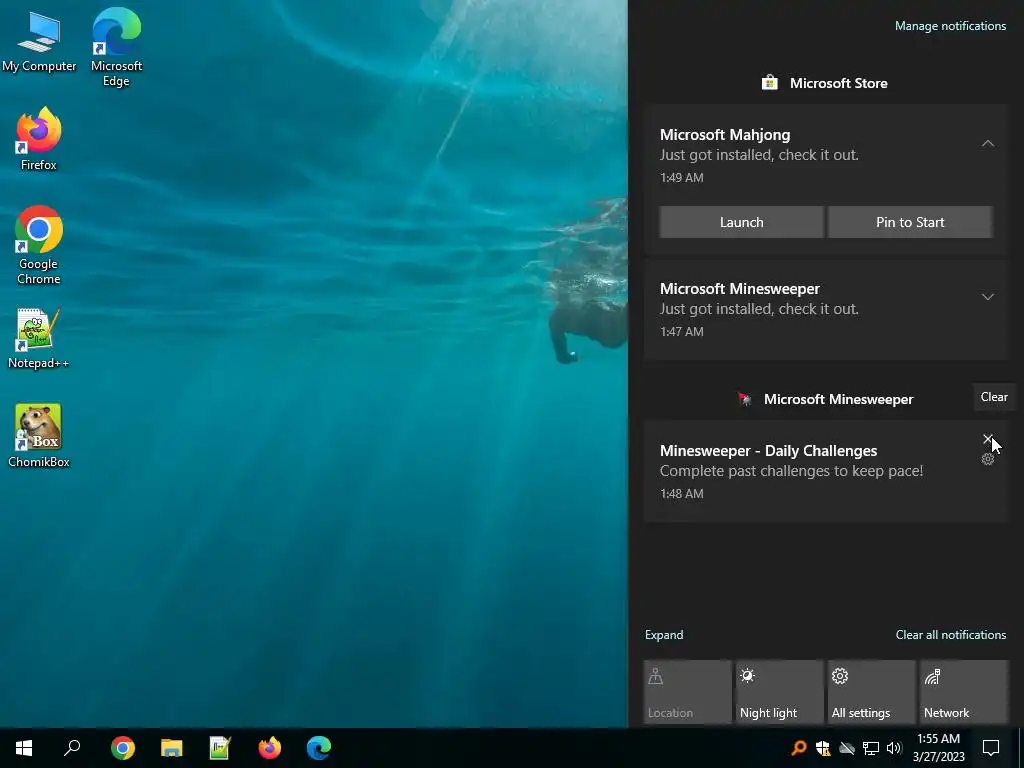Pin Microsoft Mahjong to Start

click(910, 222)
